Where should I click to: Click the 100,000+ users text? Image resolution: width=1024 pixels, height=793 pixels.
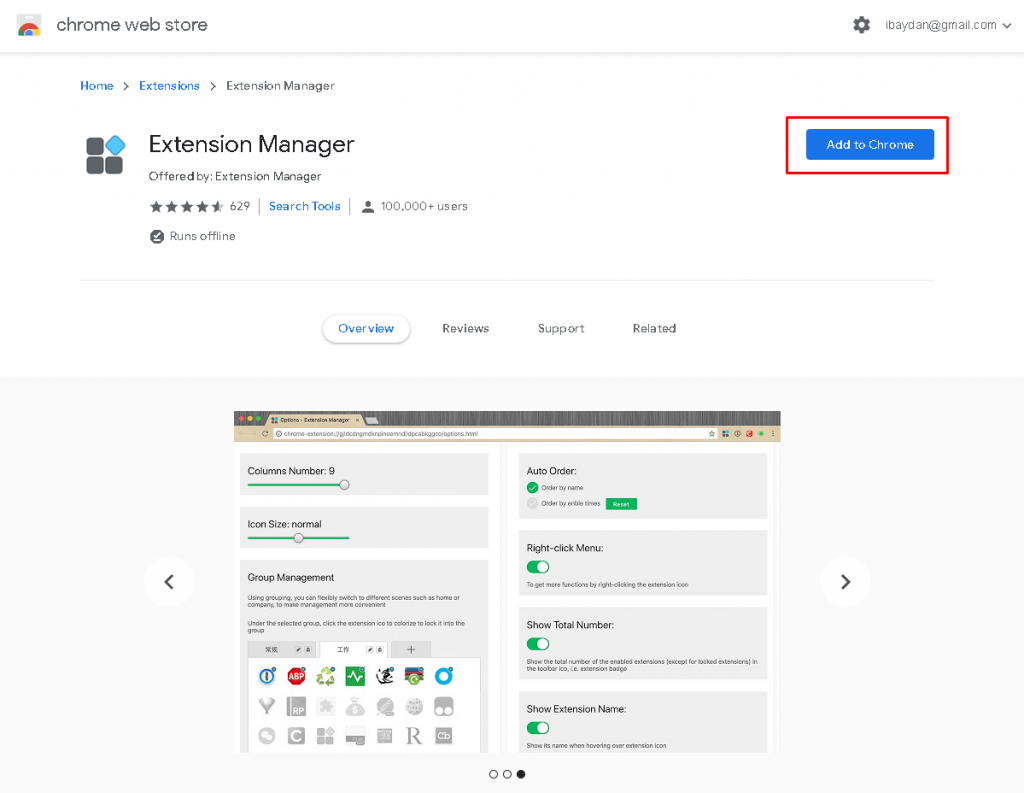424,206
